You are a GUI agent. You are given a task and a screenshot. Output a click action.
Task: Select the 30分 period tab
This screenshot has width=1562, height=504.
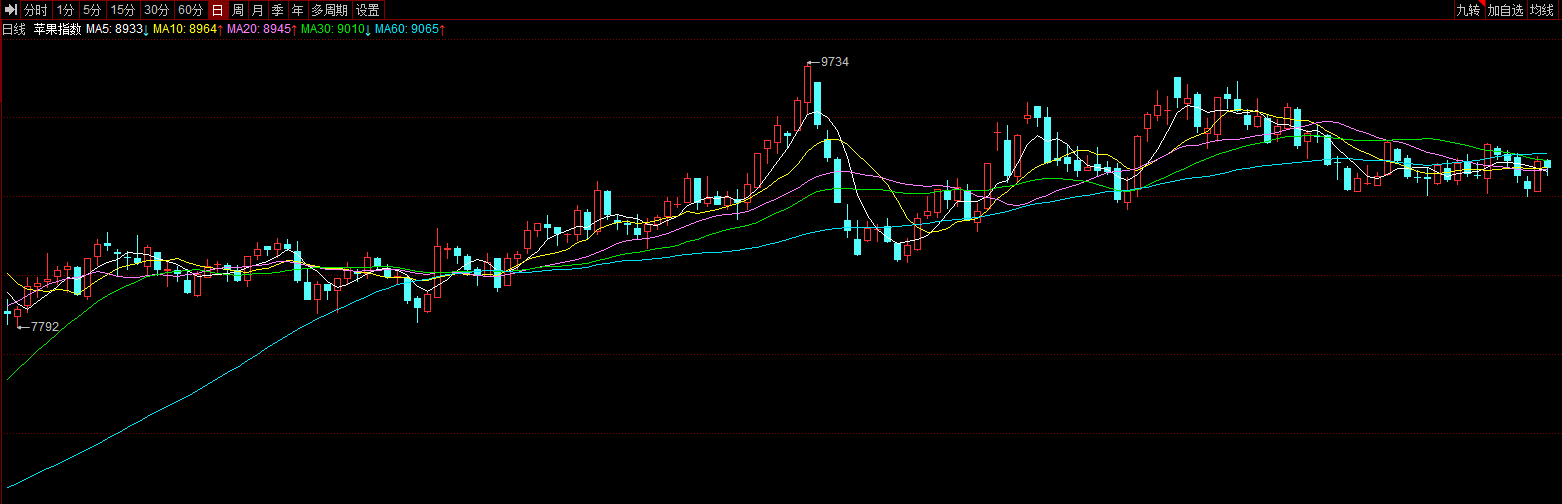[157, 10]
